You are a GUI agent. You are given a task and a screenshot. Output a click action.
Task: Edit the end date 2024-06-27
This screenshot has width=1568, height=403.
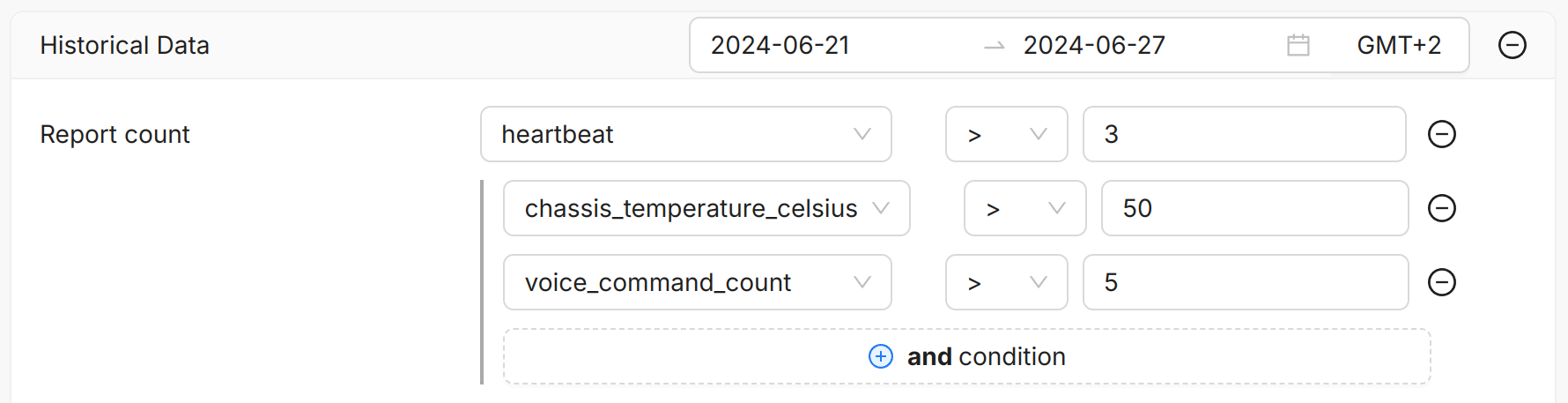pyautogui.click(x=1094, y=45)
